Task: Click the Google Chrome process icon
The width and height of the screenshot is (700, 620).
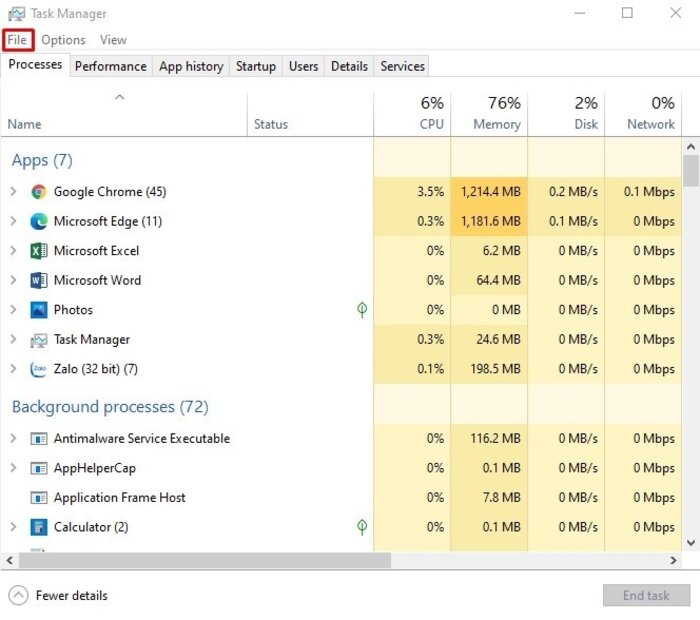Action: pyautogui.click(x=39, y=192)
